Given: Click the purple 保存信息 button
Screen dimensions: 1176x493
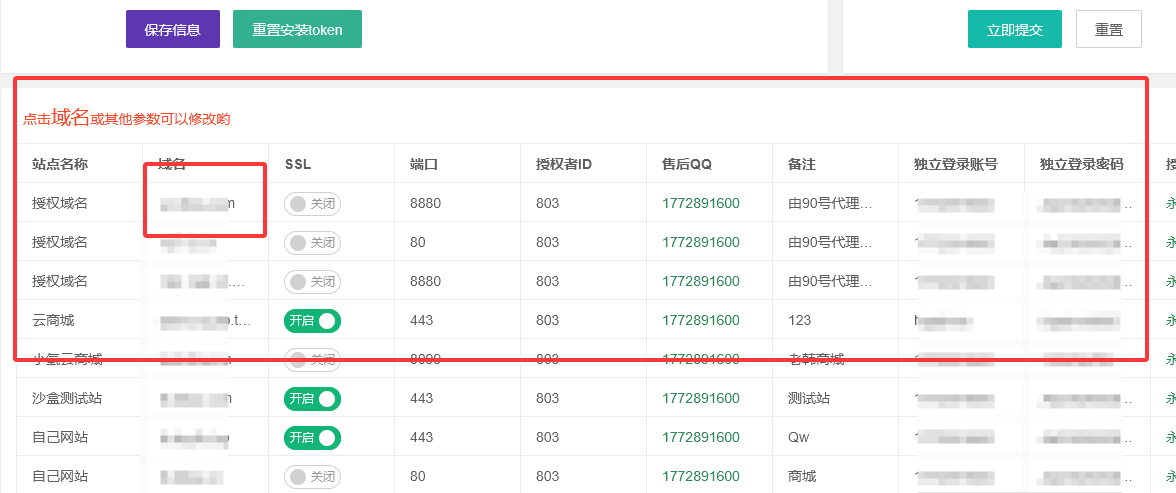Looking at the screenshot, I should click(x=172, y=29).
